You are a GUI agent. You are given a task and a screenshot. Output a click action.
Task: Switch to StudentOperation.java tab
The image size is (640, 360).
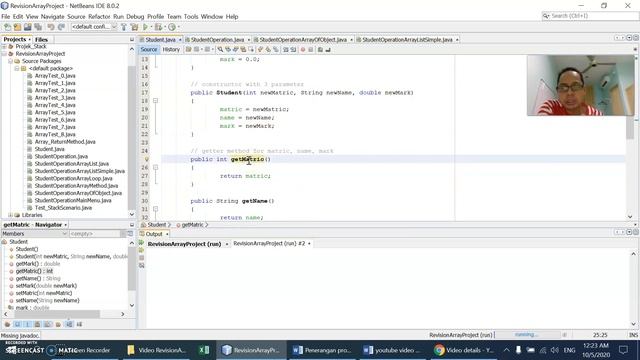coord(217,40)
